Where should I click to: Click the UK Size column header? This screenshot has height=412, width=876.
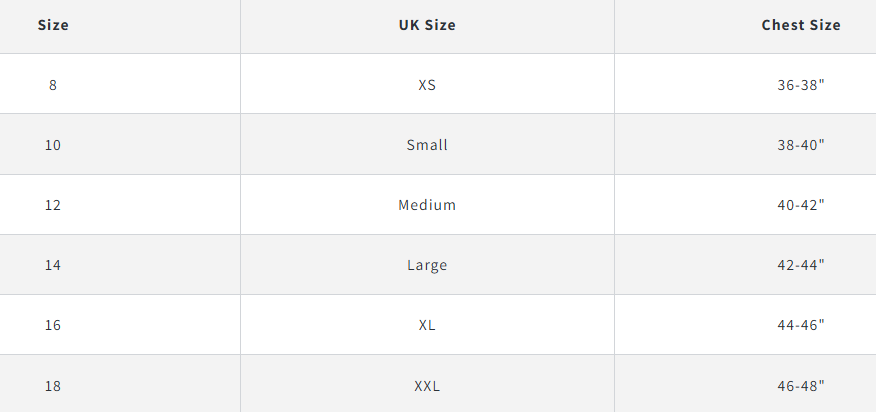(x=427, y=25)
